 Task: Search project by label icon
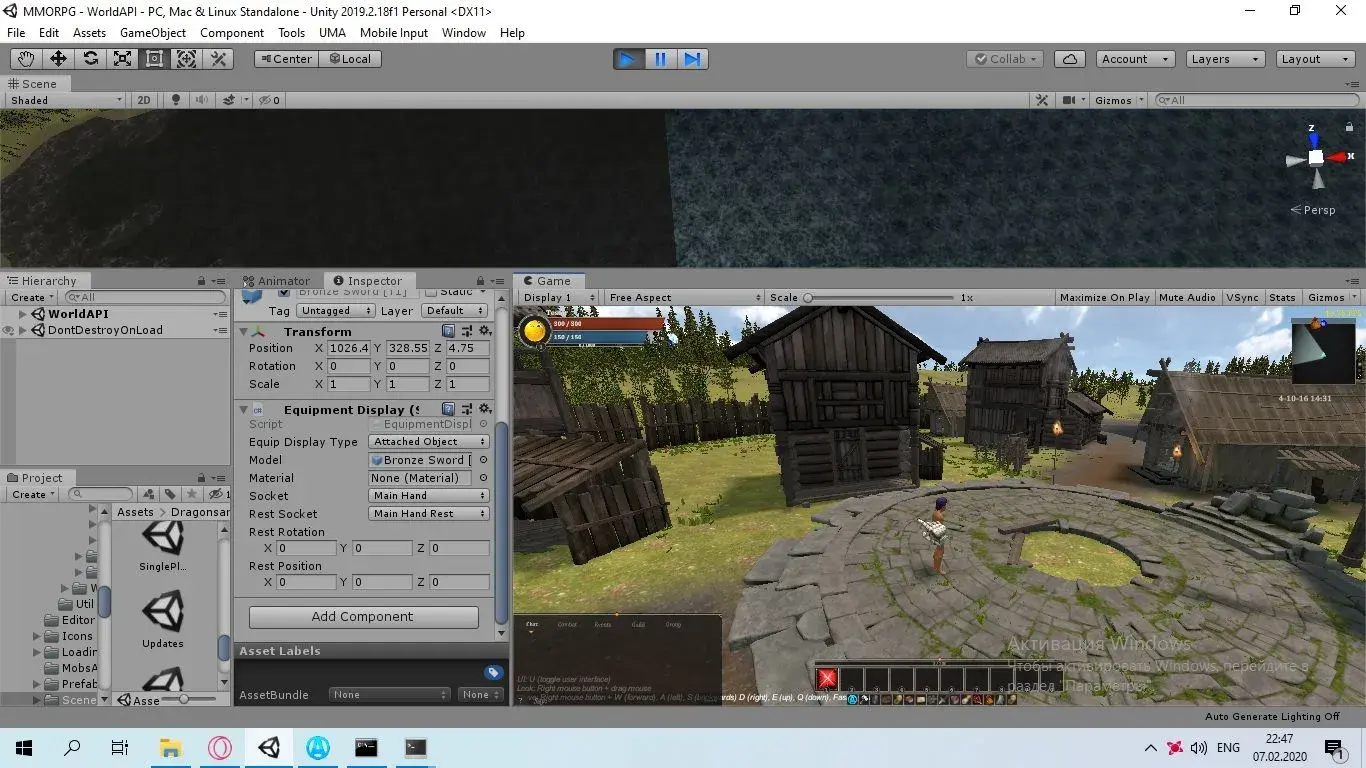pos(171,494)
